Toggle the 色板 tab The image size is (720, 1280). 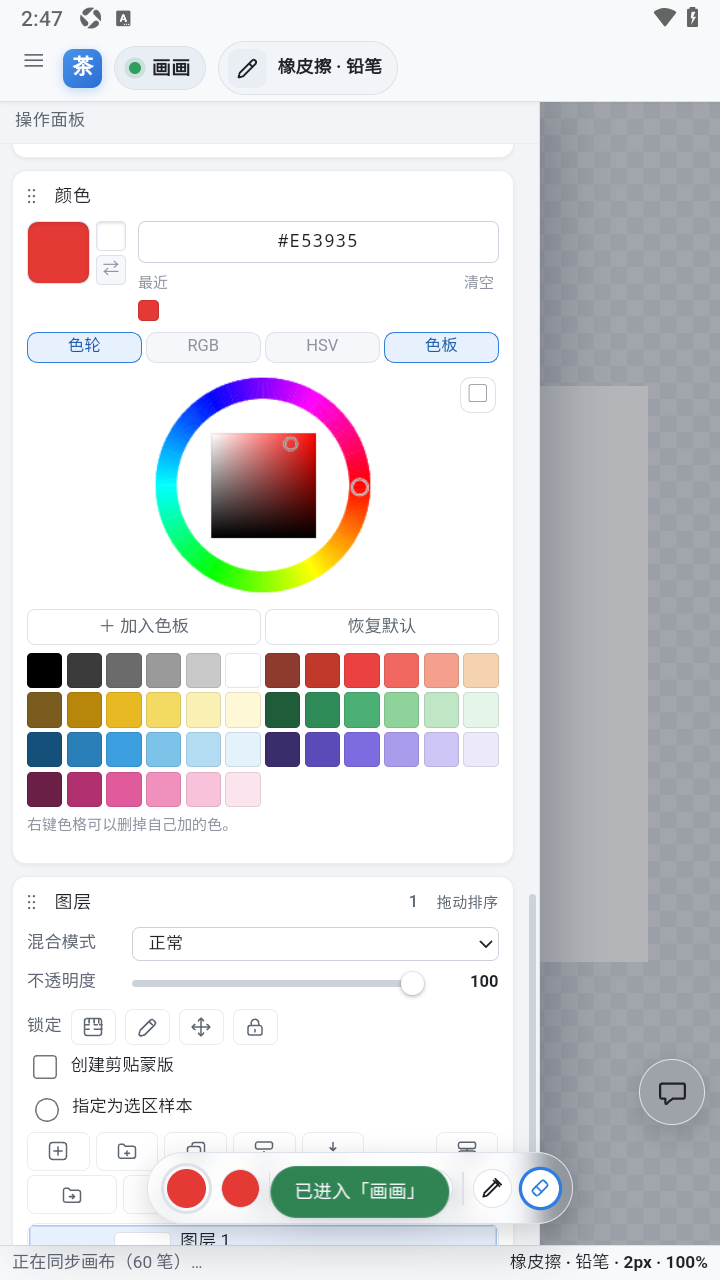[441, 346]
